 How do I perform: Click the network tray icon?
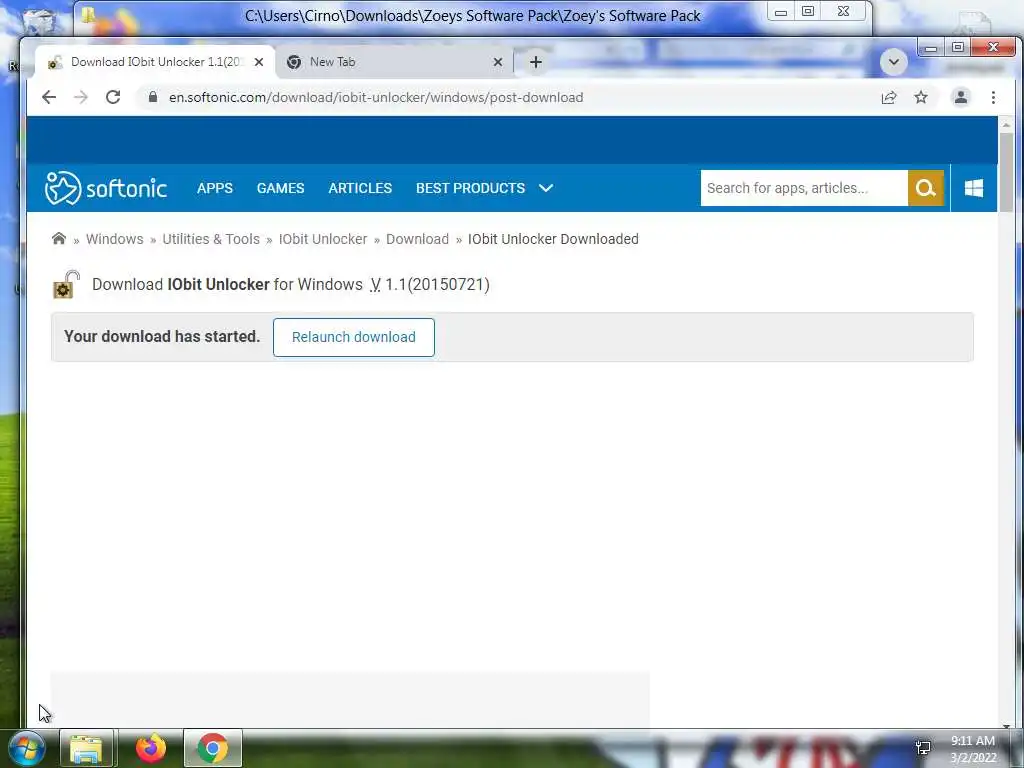(923, 748)
